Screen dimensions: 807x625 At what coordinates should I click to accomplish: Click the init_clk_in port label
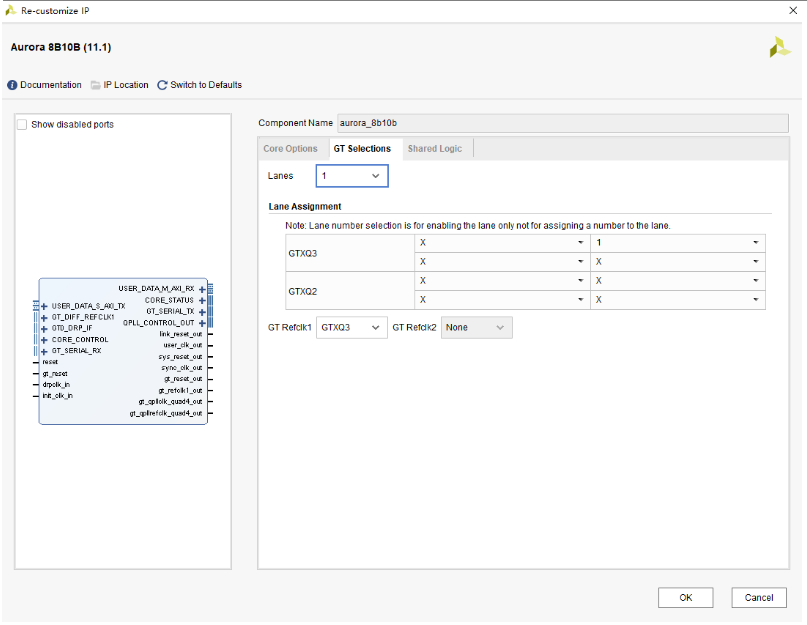[x=58, y=396]
